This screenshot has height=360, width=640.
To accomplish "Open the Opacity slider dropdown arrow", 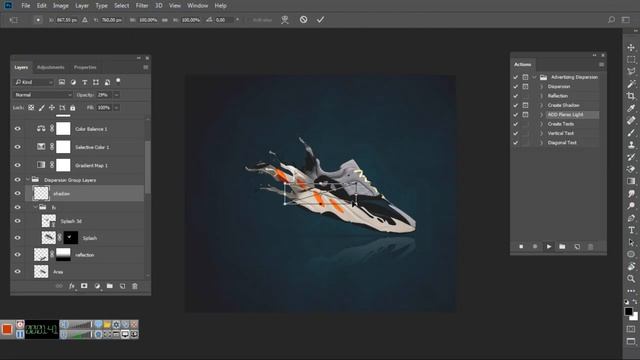I will 116,95.
